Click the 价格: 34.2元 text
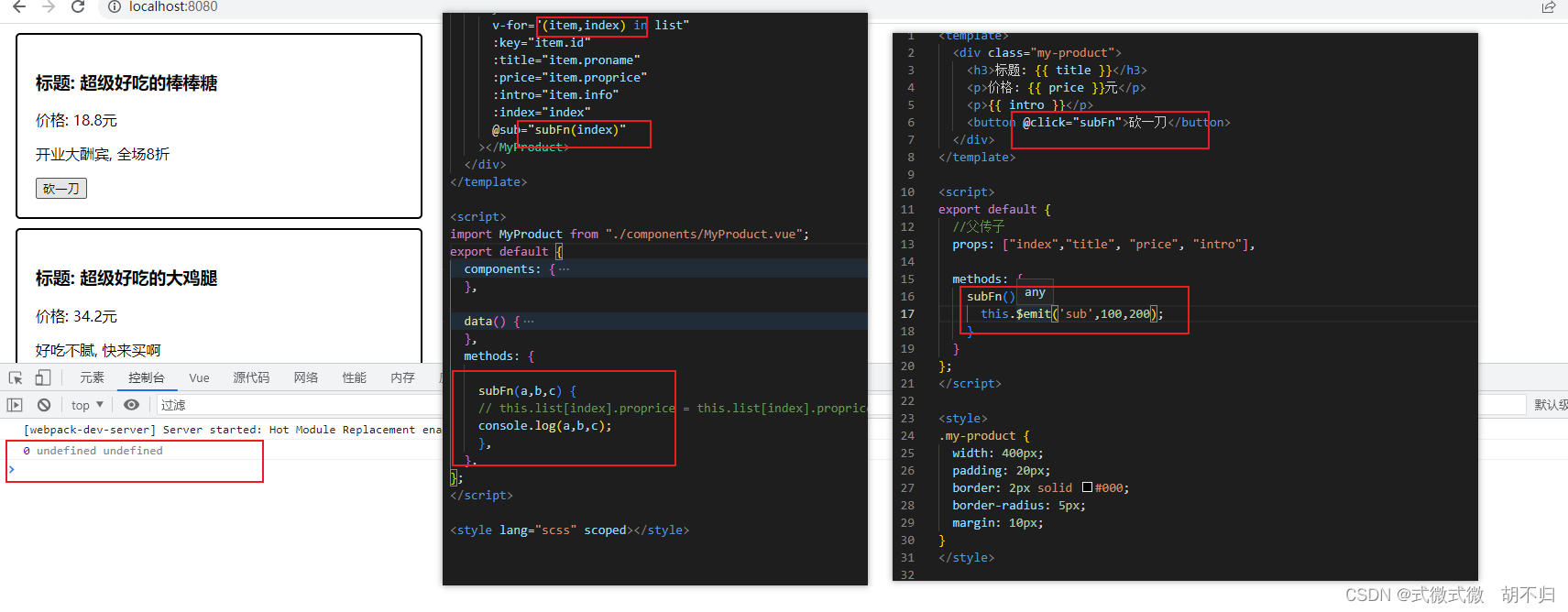Viewport: 1568px width, 612px height. coord(76,317)
